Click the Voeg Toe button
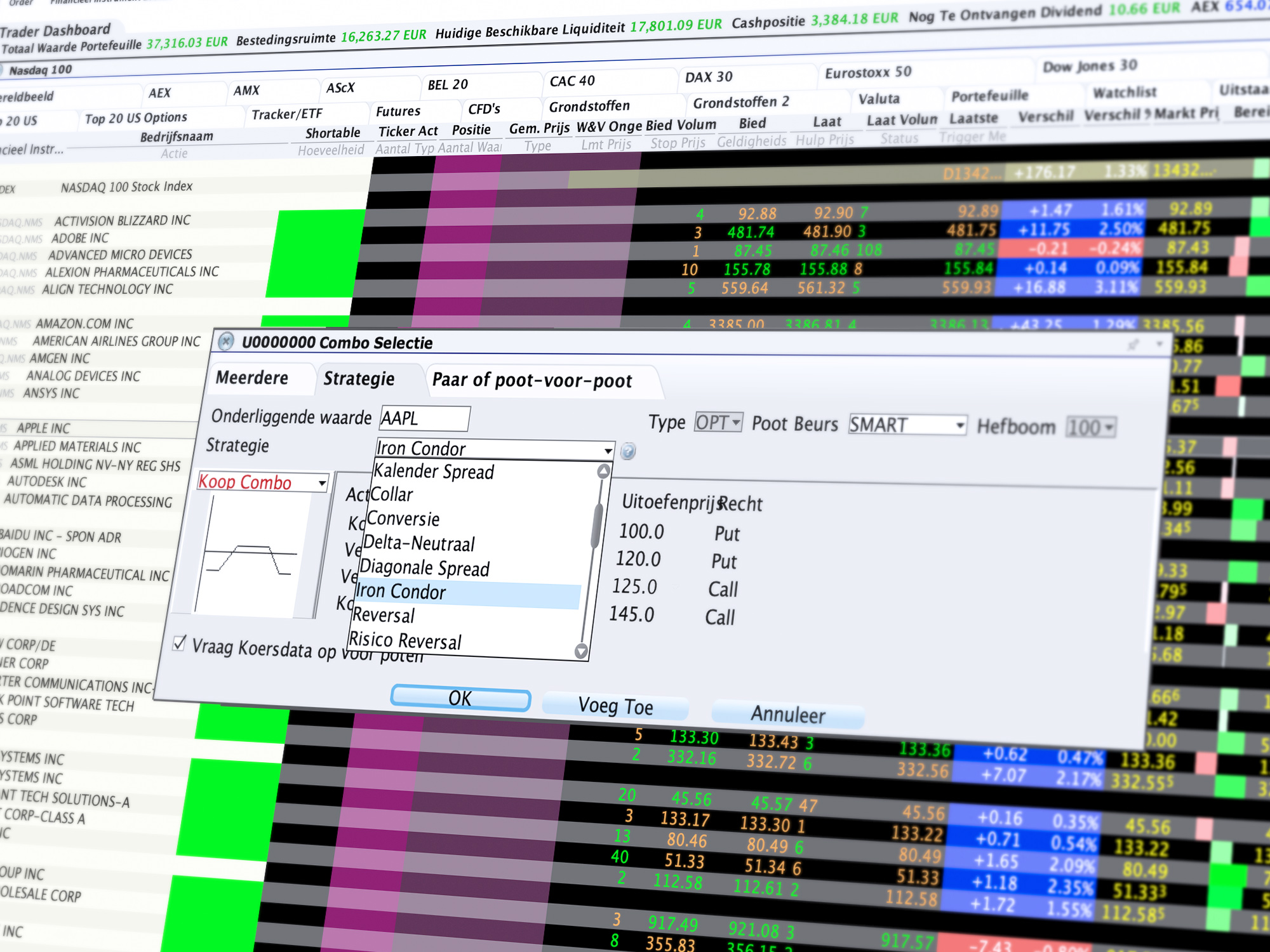The image size is (1270, 952). (615, 706)
